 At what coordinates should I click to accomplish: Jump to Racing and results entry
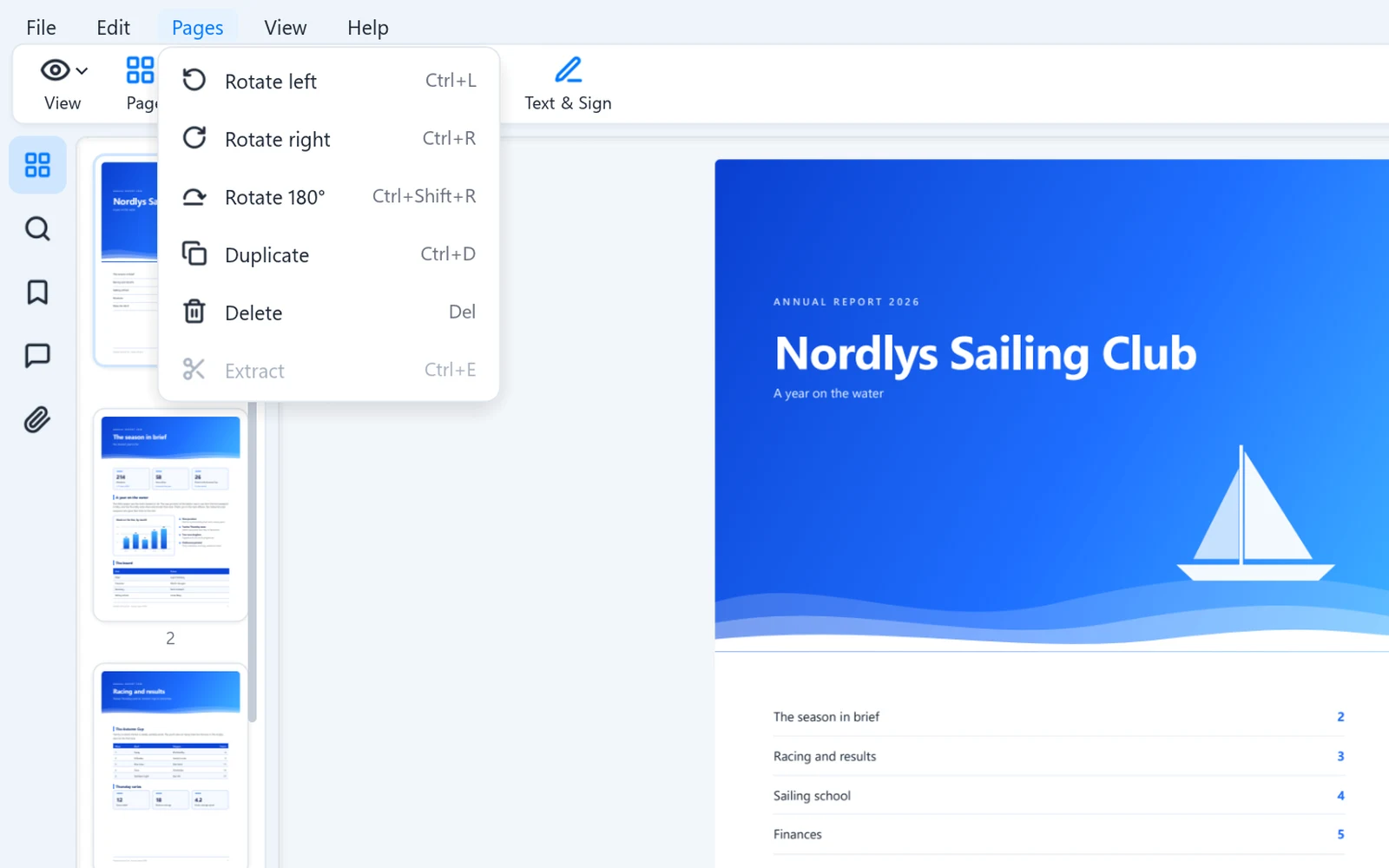point(1058,756)
